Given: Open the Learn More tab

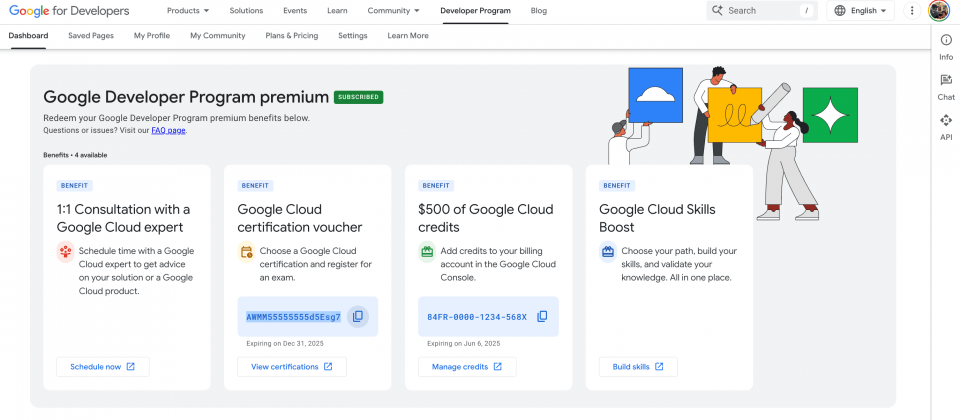Looking at the screenshot, I should (x=408, y=36).
